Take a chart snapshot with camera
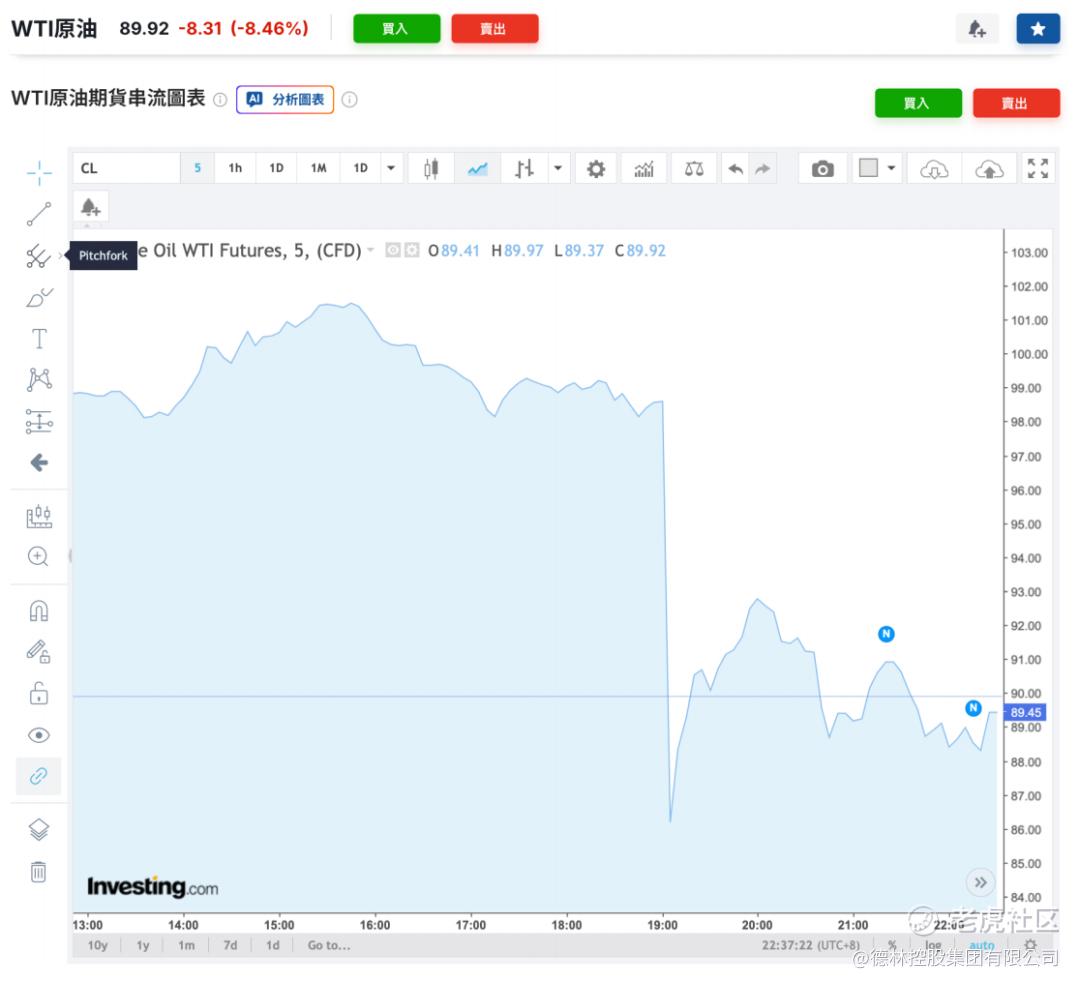Screen dimensions: 1080x983 822,169
